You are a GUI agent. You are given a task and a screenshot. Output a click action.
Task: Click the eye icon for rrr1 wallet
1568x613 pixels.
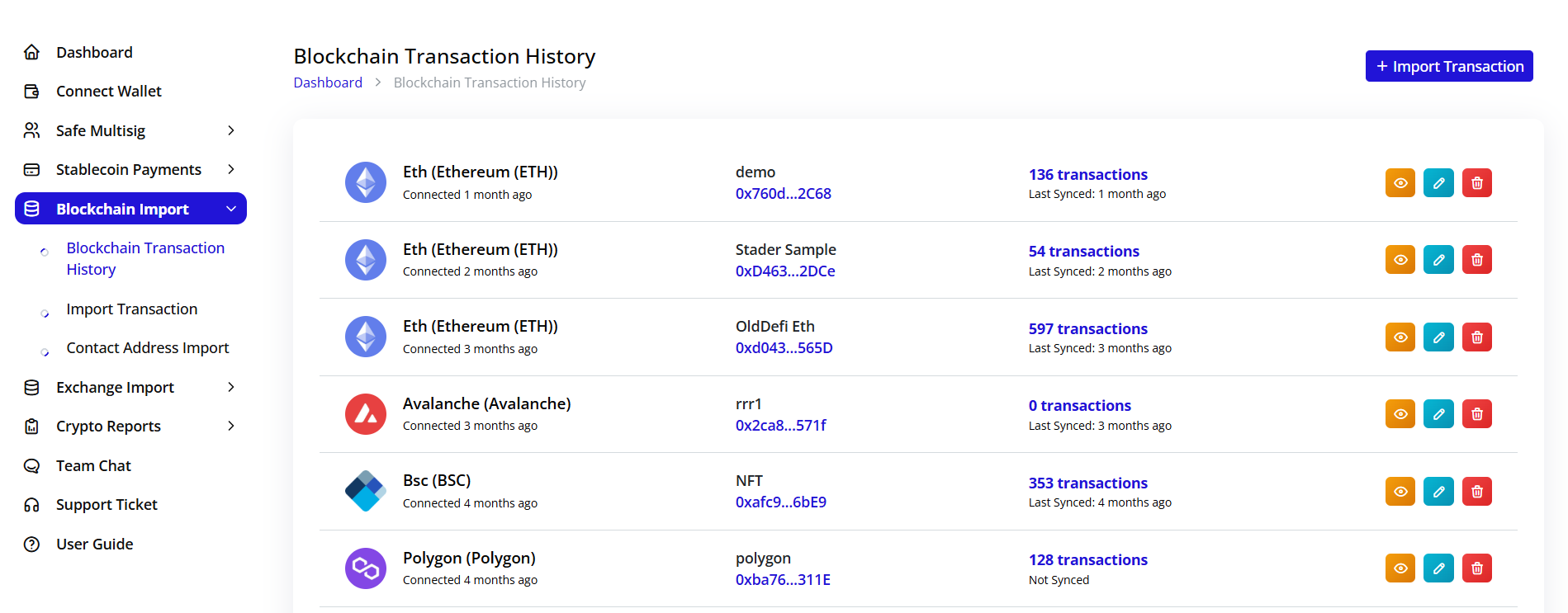pyautogui.click(x=1400, y=414)
